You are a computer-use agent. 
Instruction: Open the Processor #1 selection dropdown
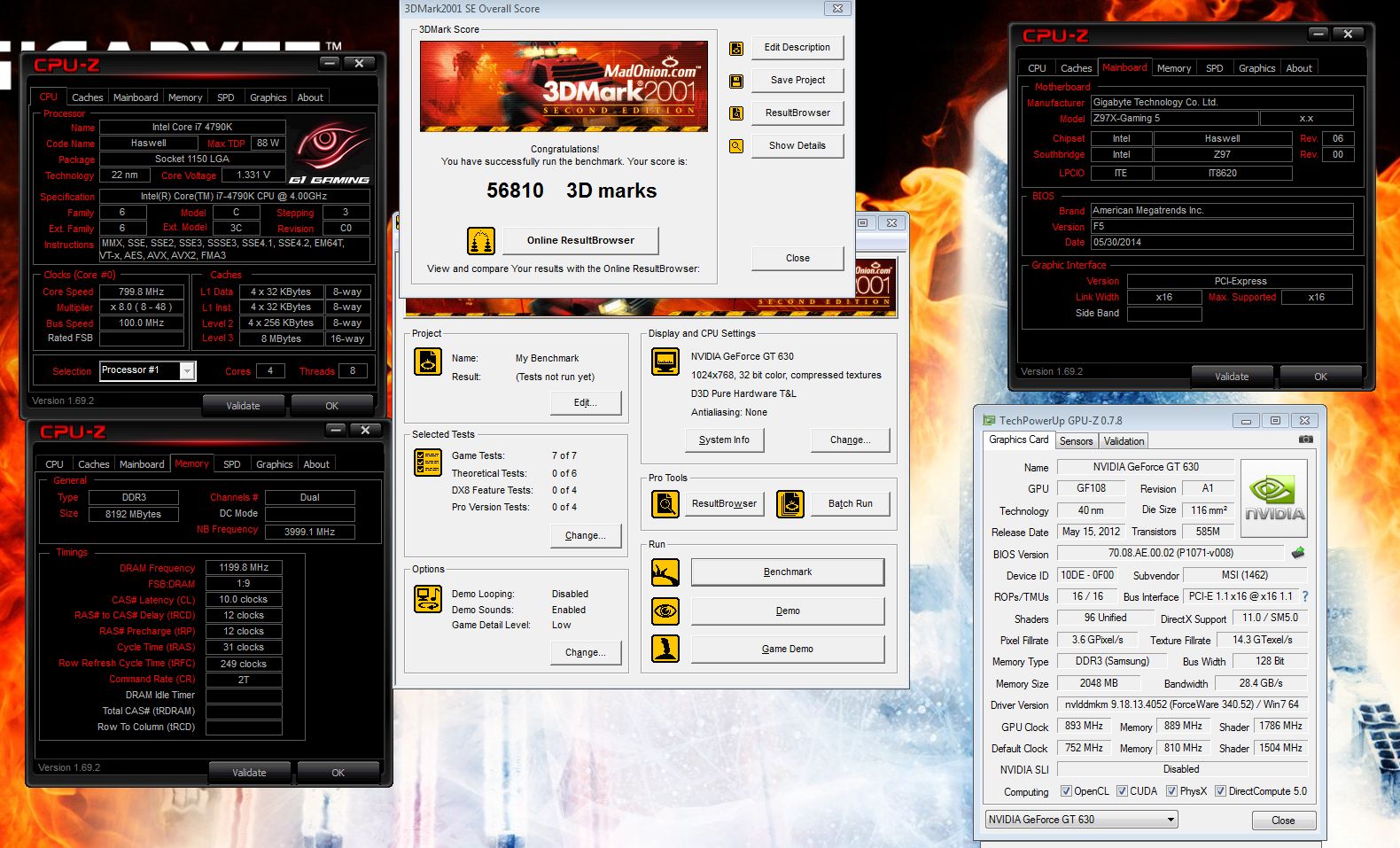click(187, 371)
